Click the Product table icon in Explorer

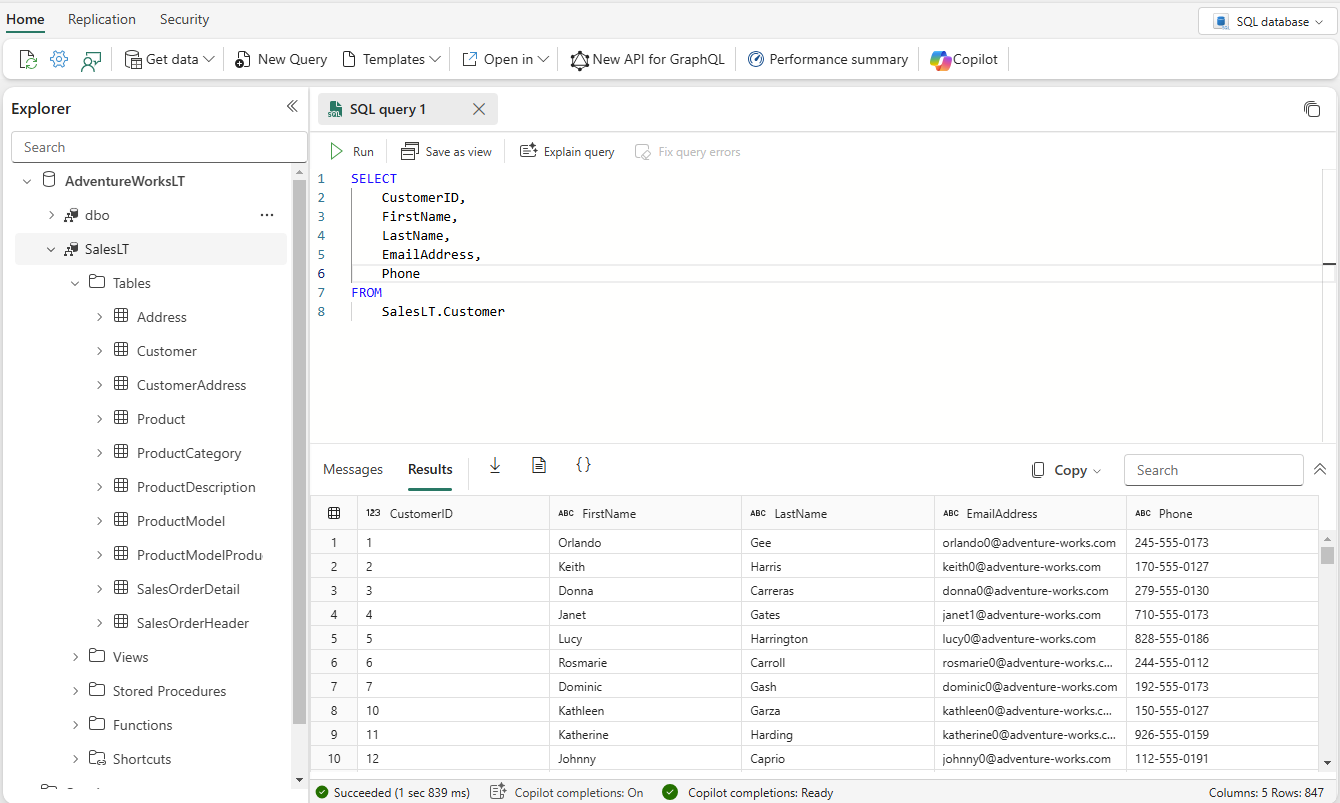[121, 419]
